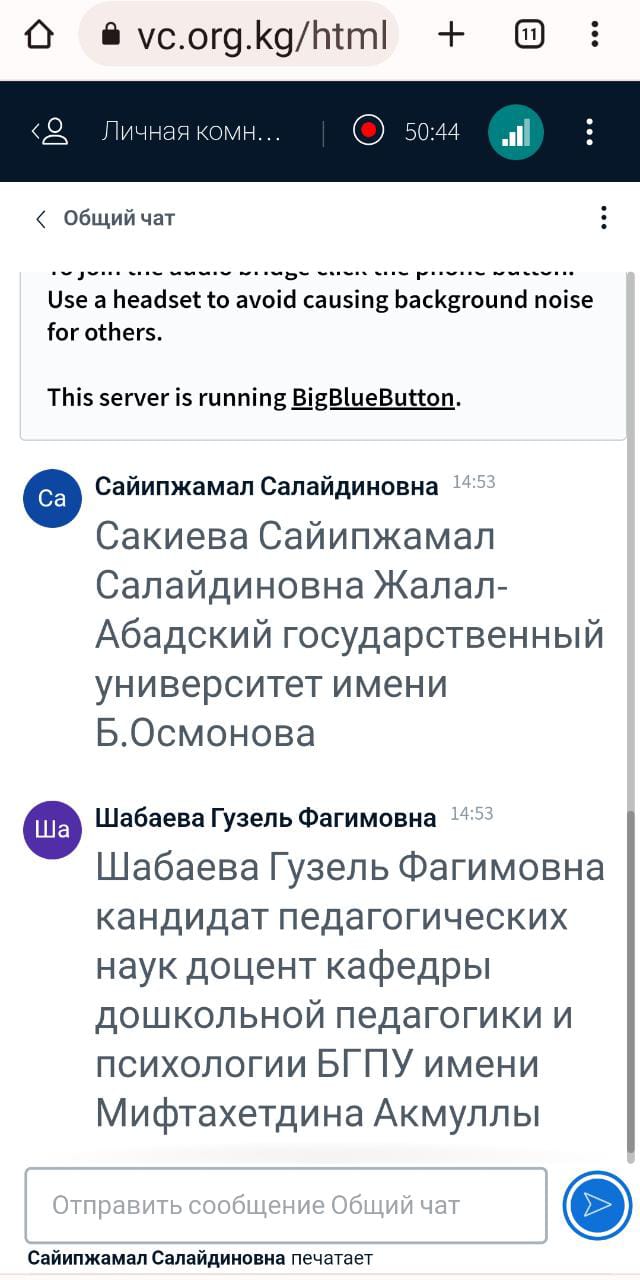Open the connection status signal icon
This screenshot has width=640, height=1280.
515,132
